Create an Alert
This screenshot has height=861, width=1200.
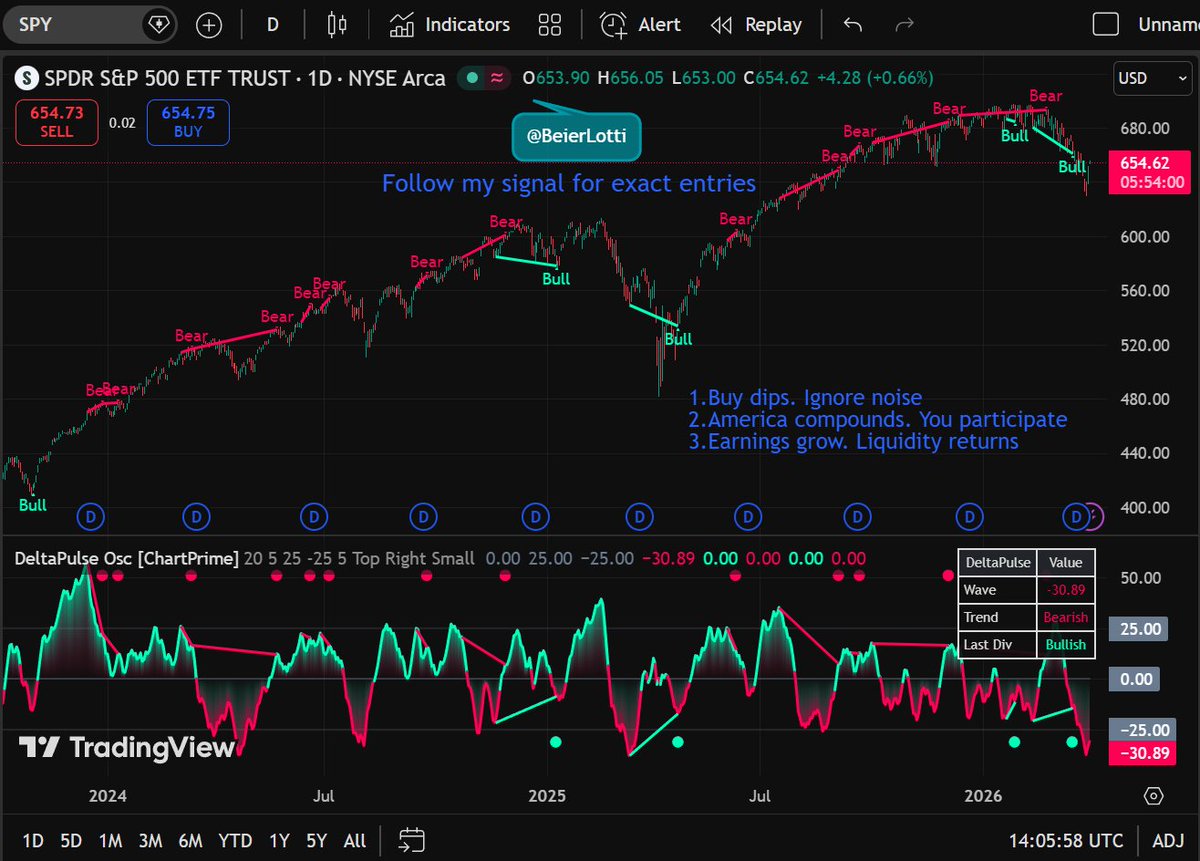tap(640, 25)
